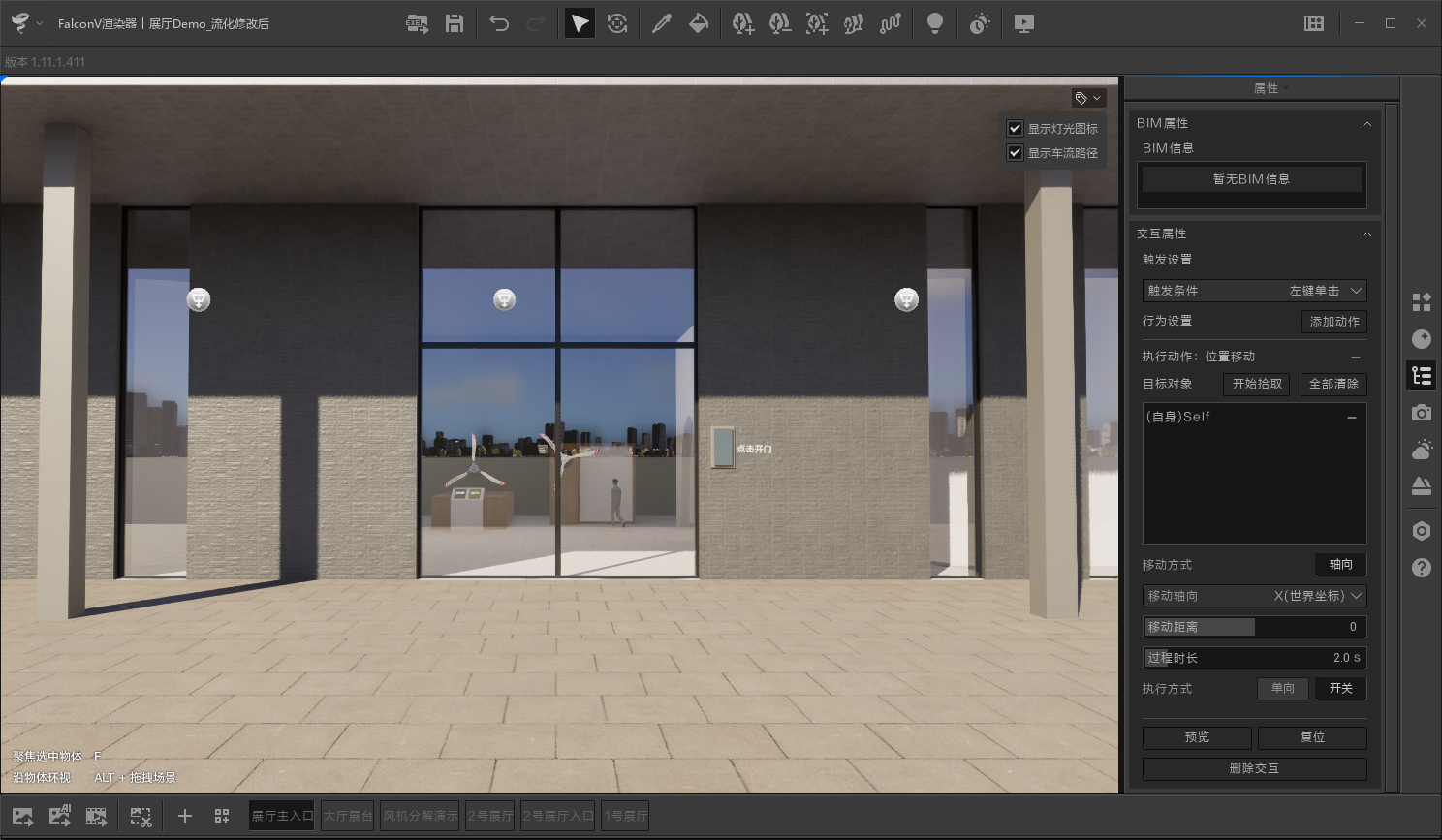1442x840 pixels.
Task: Select the eyedropper material picker tool
Action: click(662, 23)
